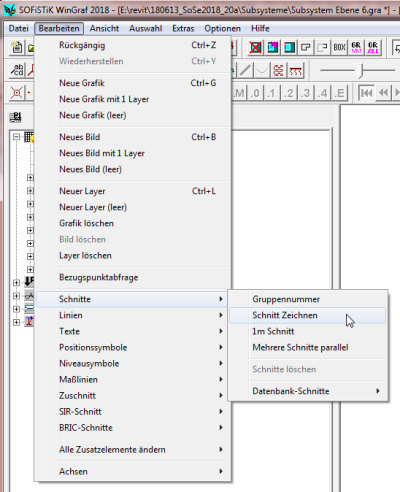Viewport: 400px width, 492px height.
Task: Jump to first with rewind-to-start icon
Action: pyautogui.click(x=366, y=93)
